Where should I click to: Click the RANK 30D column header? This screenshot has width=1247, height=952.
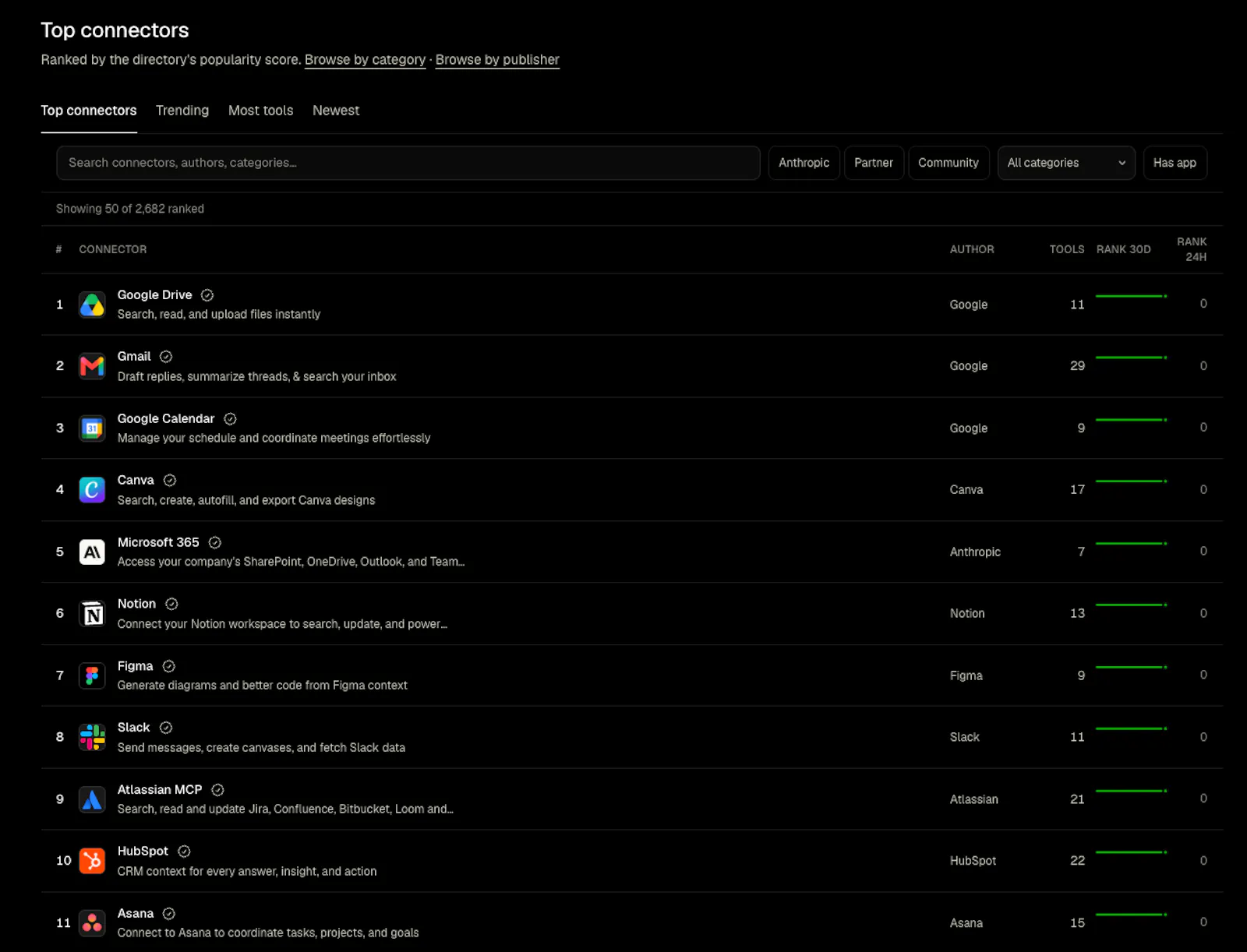coord(1123,249)
